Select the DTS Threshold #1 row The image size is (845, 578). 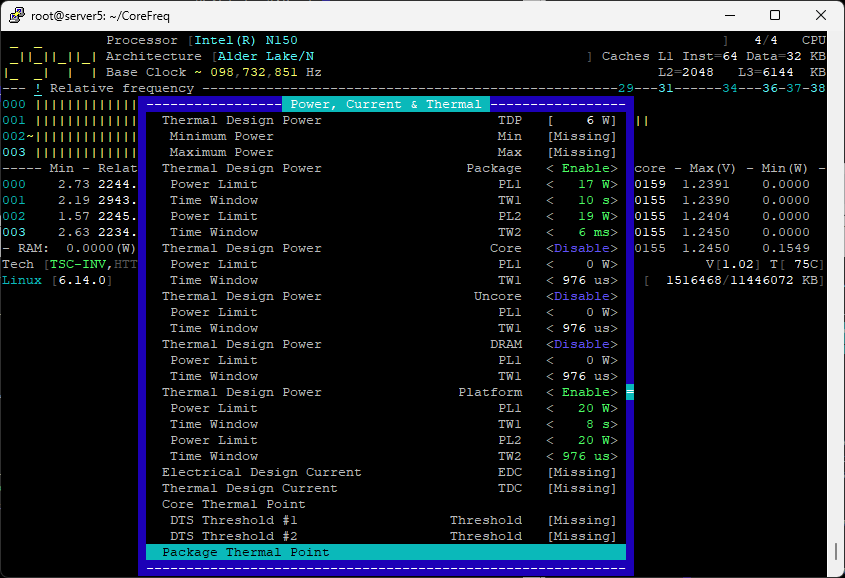coord(385,520)
